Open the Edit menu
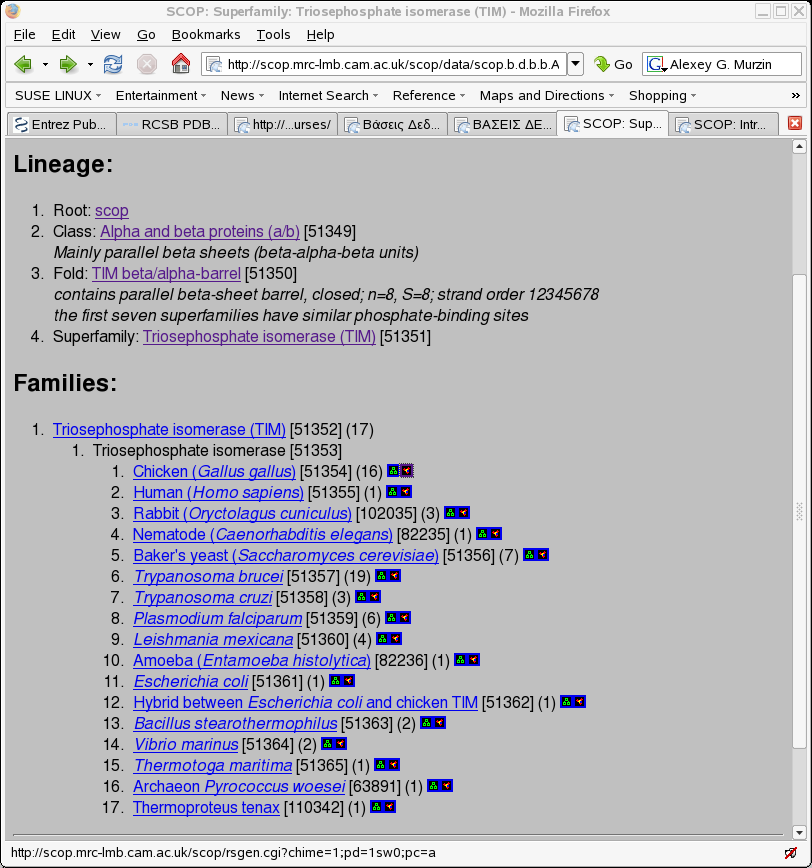This screenshot has height=868, width=812. pyautogui.click(x=63, y=35)
